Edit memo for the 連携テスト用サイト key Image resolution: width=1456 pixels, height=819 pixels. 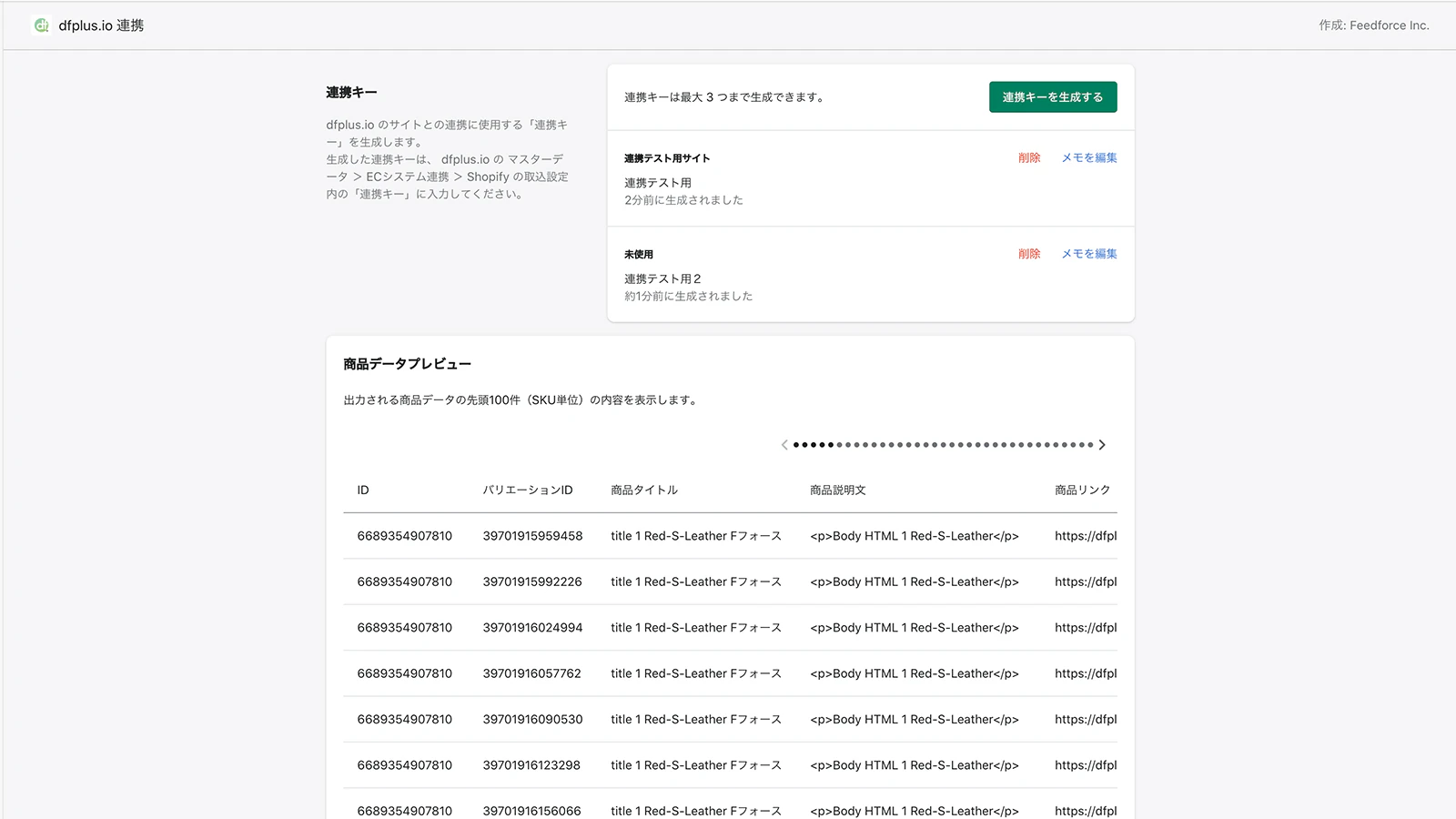(1089, 157)
